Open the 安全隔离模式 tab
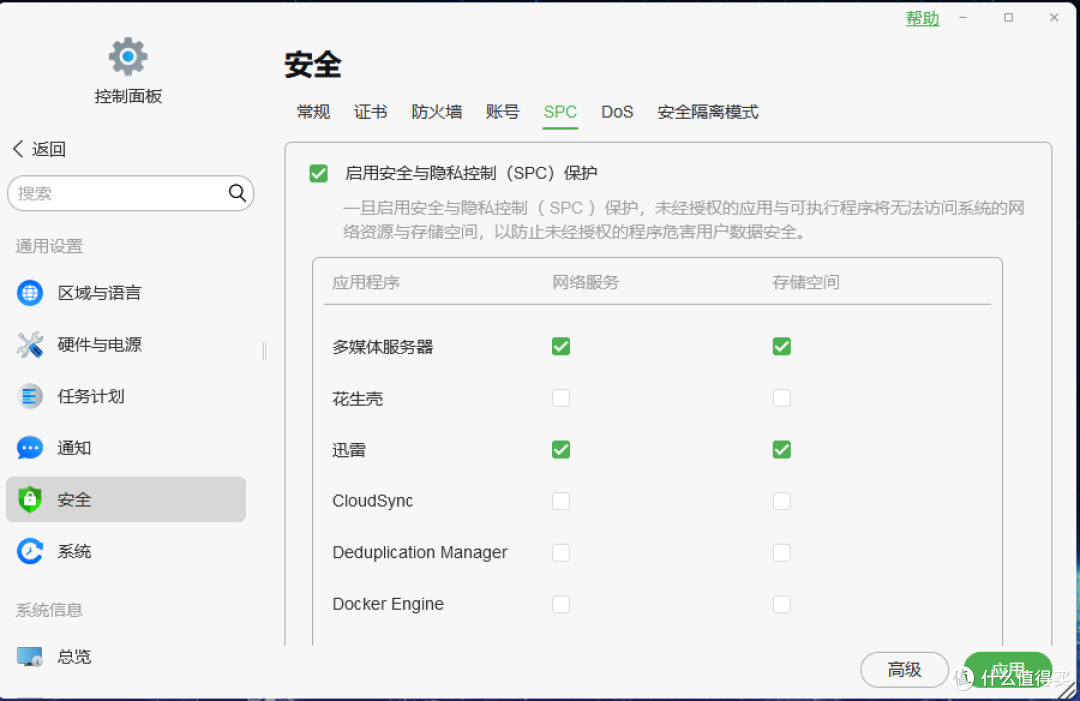 [x=708, y=112]
